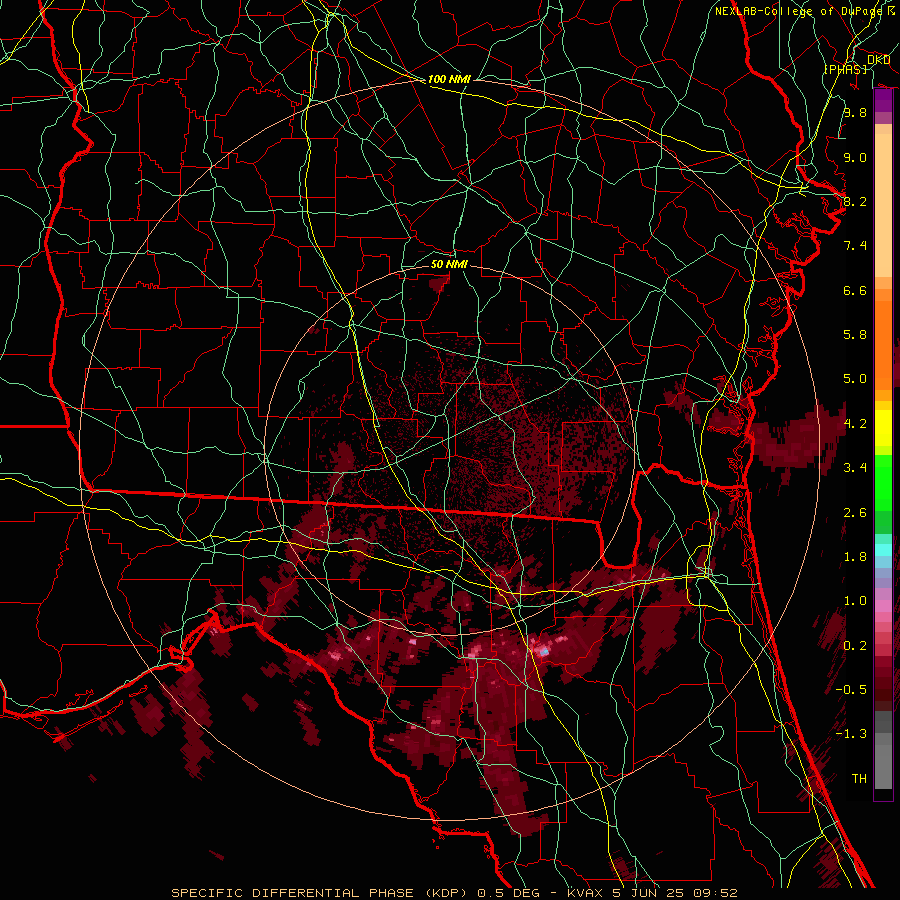Click the 7.4 scale value
This screenshot has height=900, width=900.
tap(855, 246)
